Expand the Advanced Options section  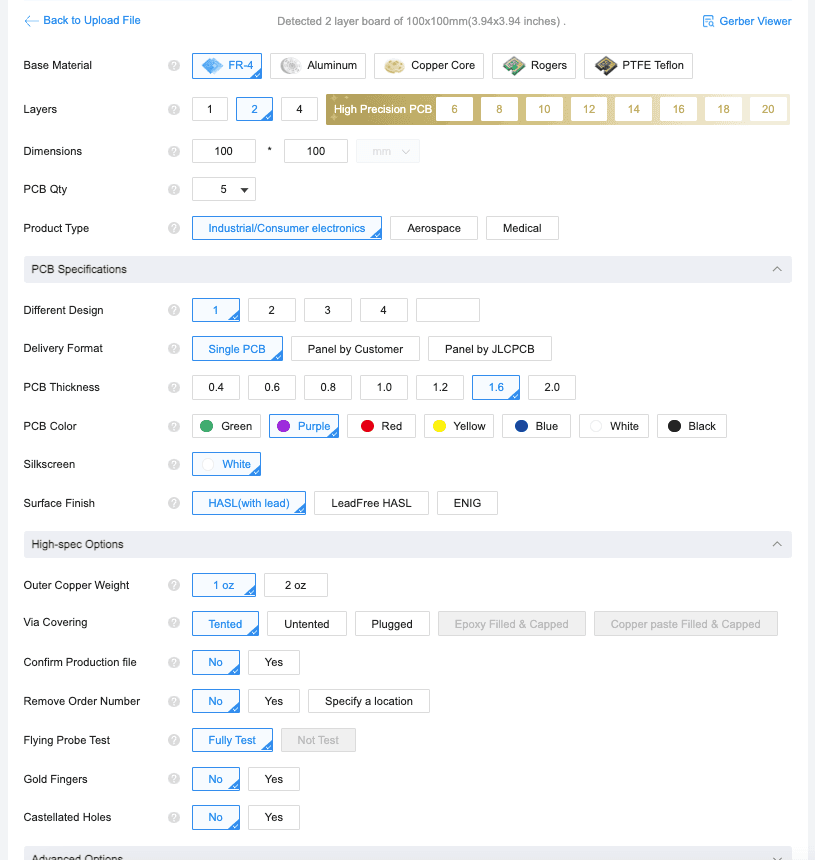pos(777,857)
